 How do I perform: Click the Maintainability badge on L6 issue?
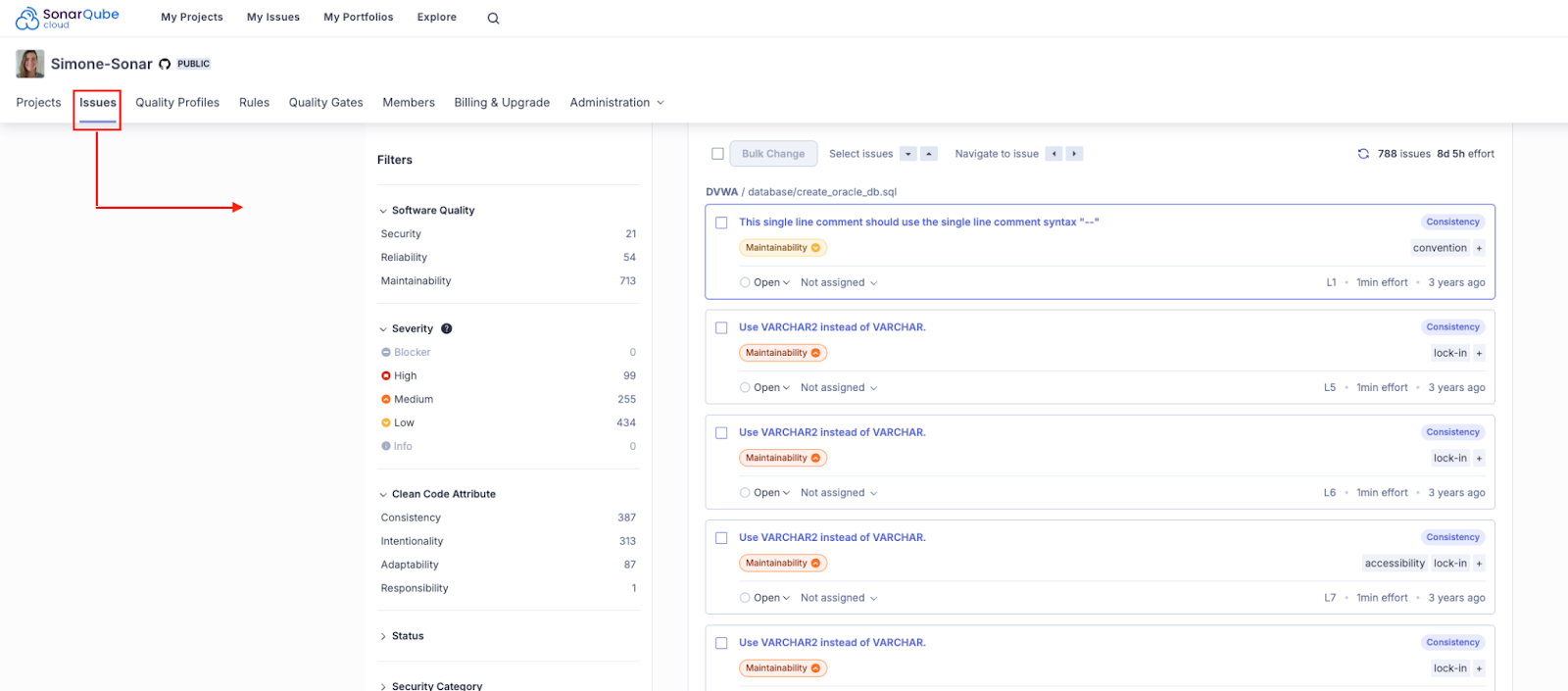coord(783,458)
